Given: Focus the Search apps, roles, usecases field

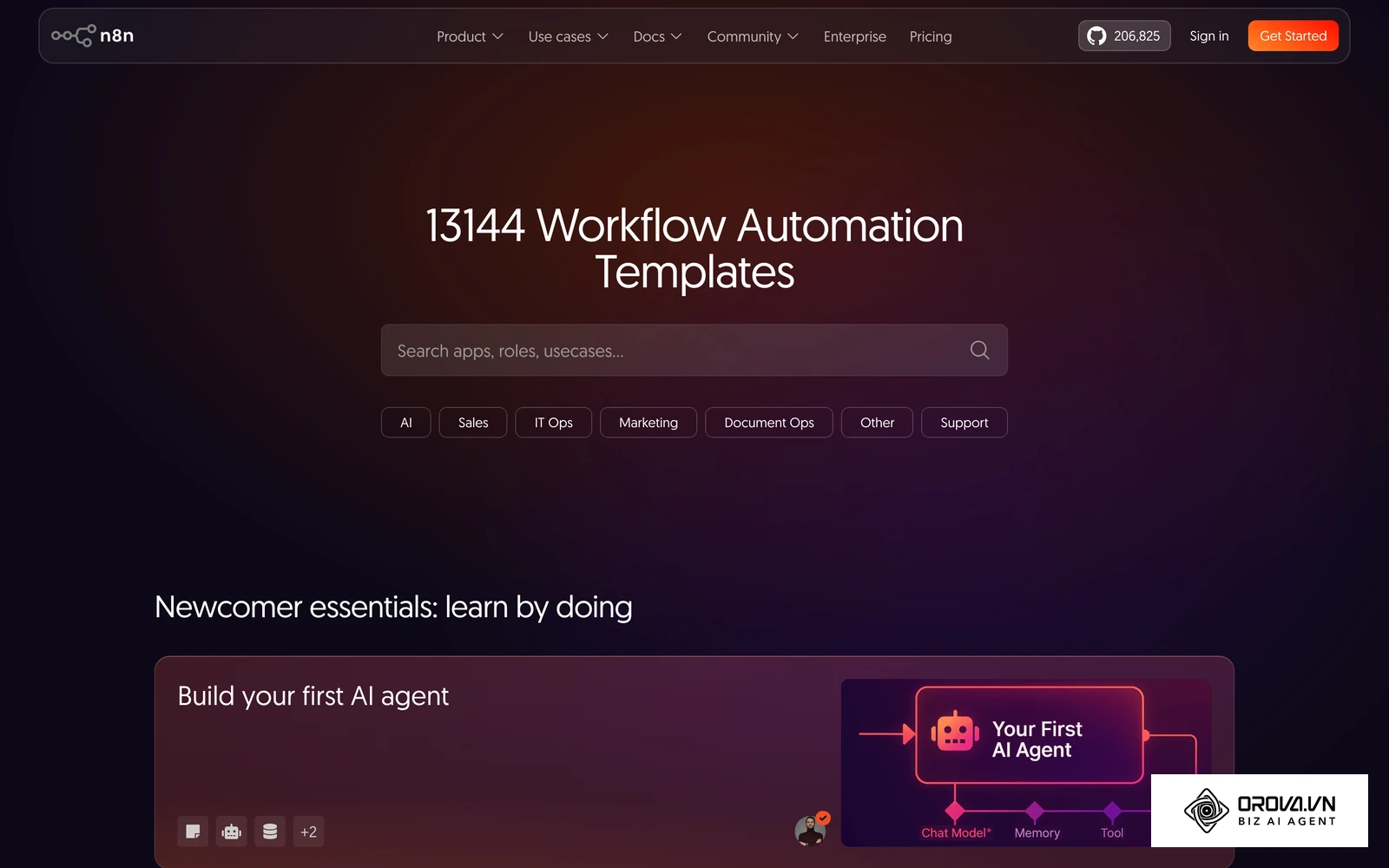Looking at the screenshot, I should [694, 350].
